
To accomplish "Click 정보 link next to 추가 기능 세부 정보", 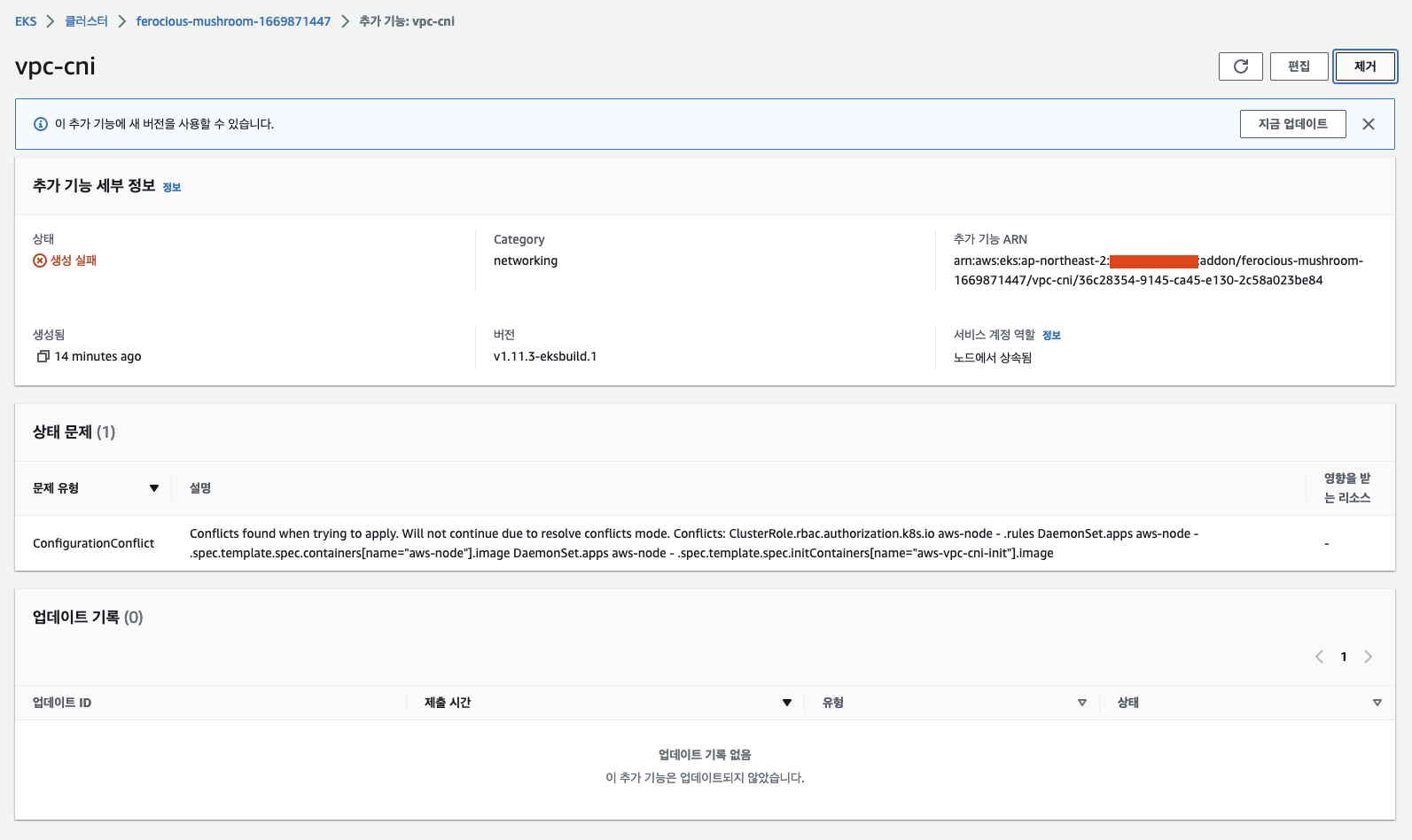I will (x=172, y=187).
